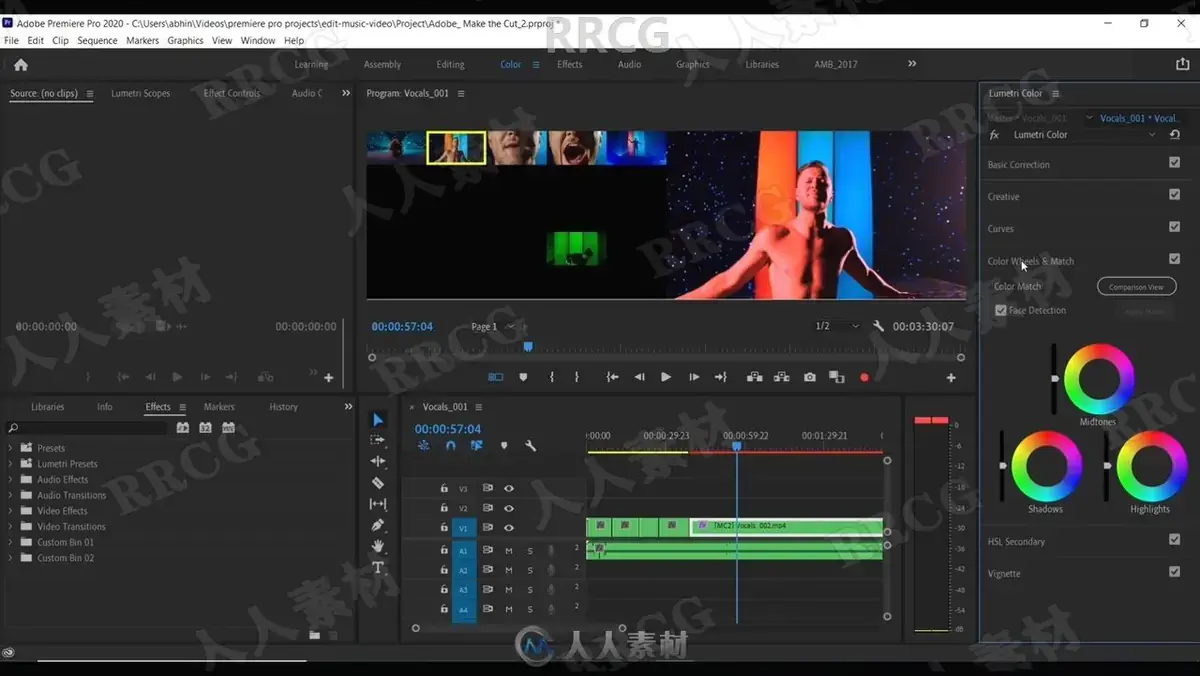Expand Audio Transitions folder
The width and height of the screenshot is (1200, 676).
tap(11, 495)
